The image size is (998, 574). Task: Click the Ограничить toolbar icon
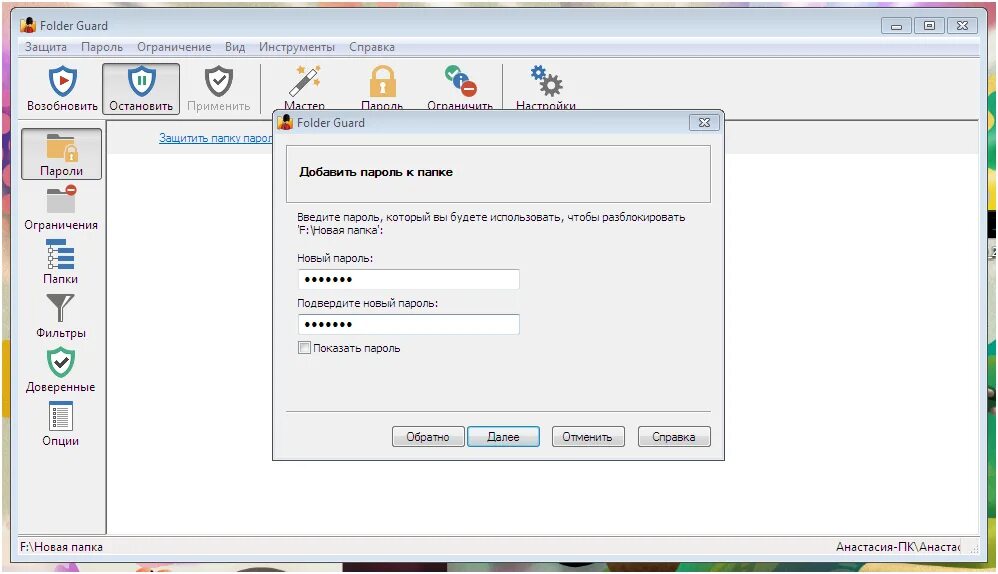pyautogui.click(x=460, y=81)
